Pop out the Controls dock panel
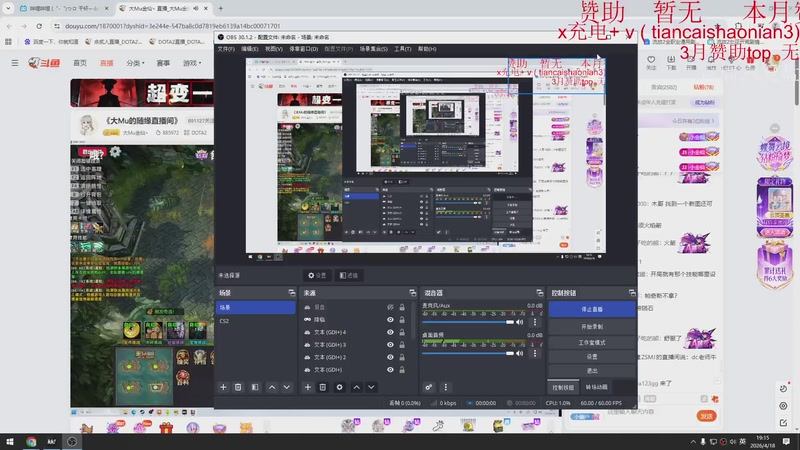800x450 pixels. click(632, 293)
